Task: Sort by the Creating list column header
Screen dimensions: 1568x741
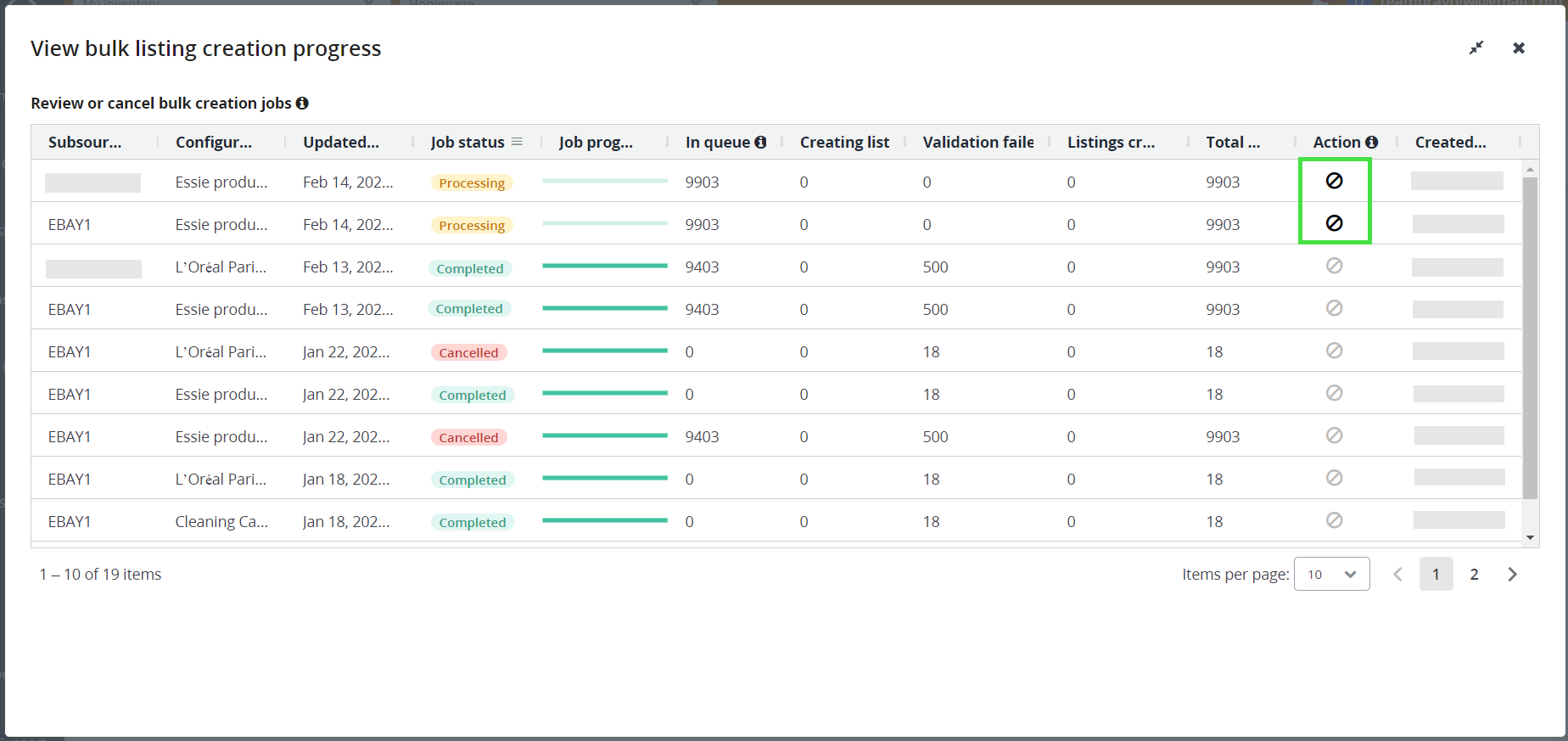Action: pos(844,142)
